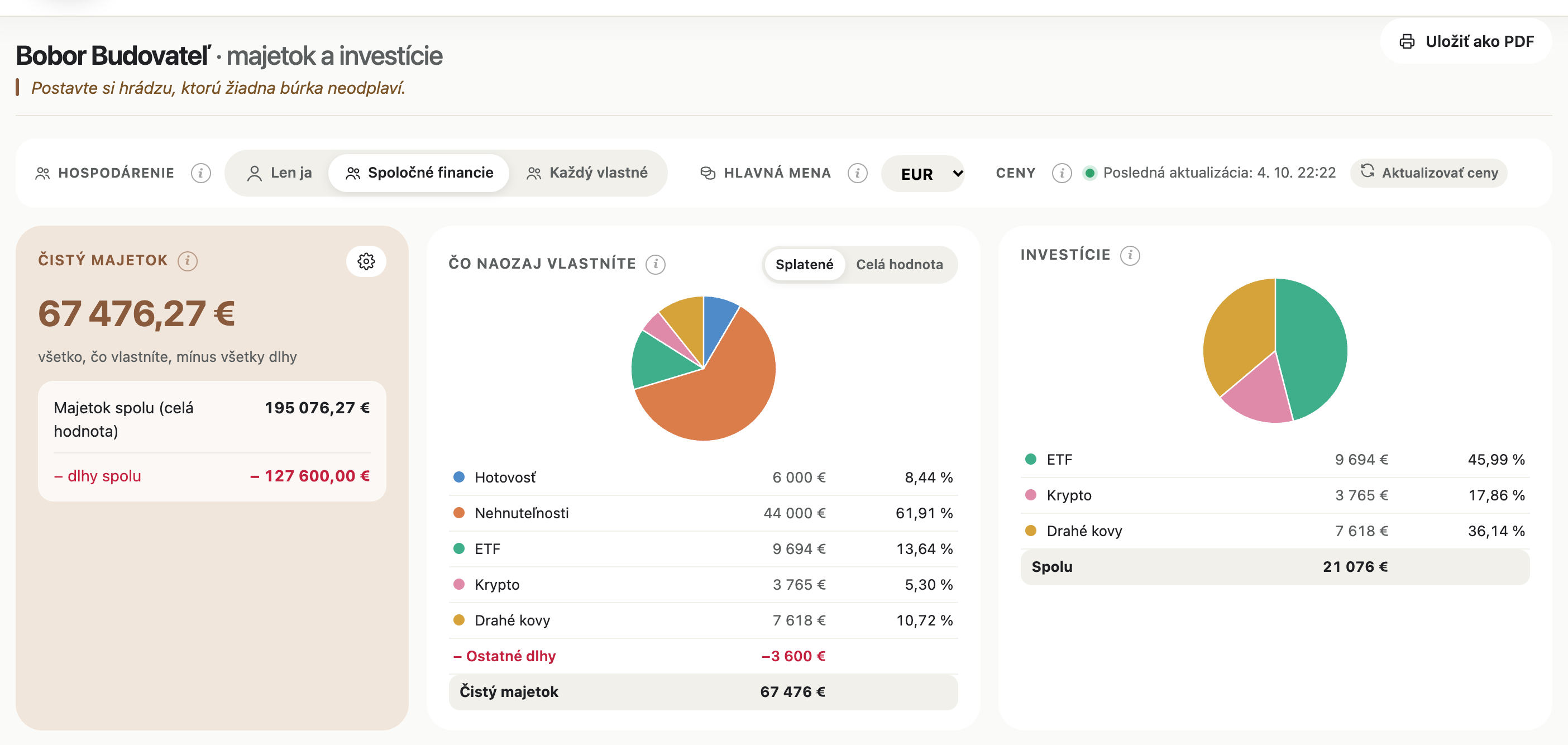Viewport: 1568px width, 745px height.
Task: Click the – Ostatné dlhy row label
Action: [505, 656]
